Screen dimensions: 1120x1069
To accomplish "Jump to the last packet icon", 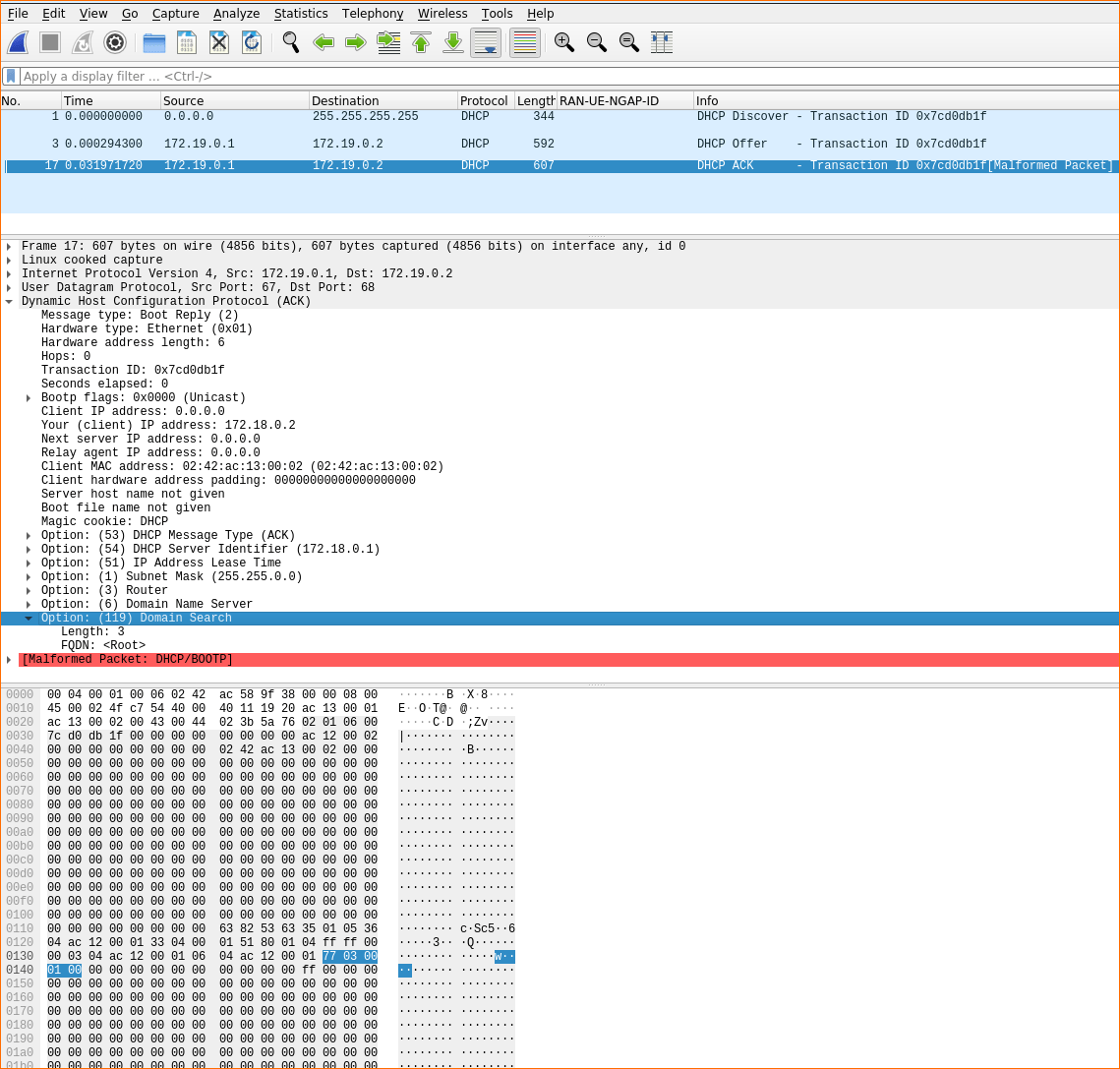I will tap(453, 42).
